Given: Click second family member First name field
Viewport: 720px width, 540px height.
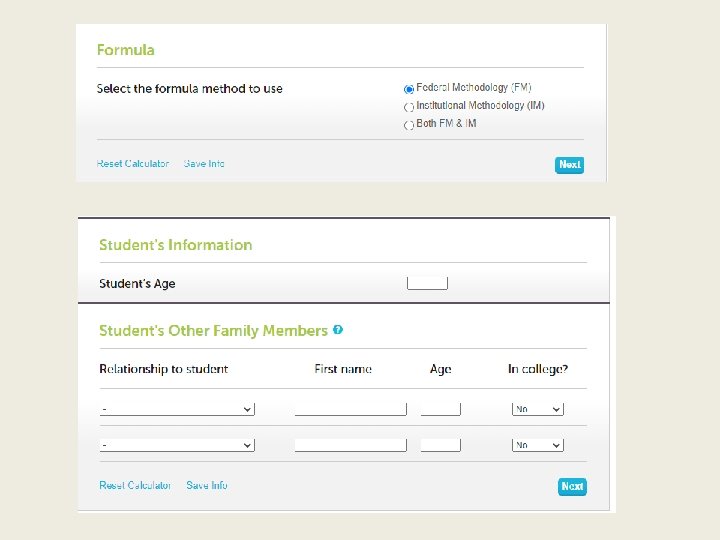Looking at the screenshot, I should (350, 445).
